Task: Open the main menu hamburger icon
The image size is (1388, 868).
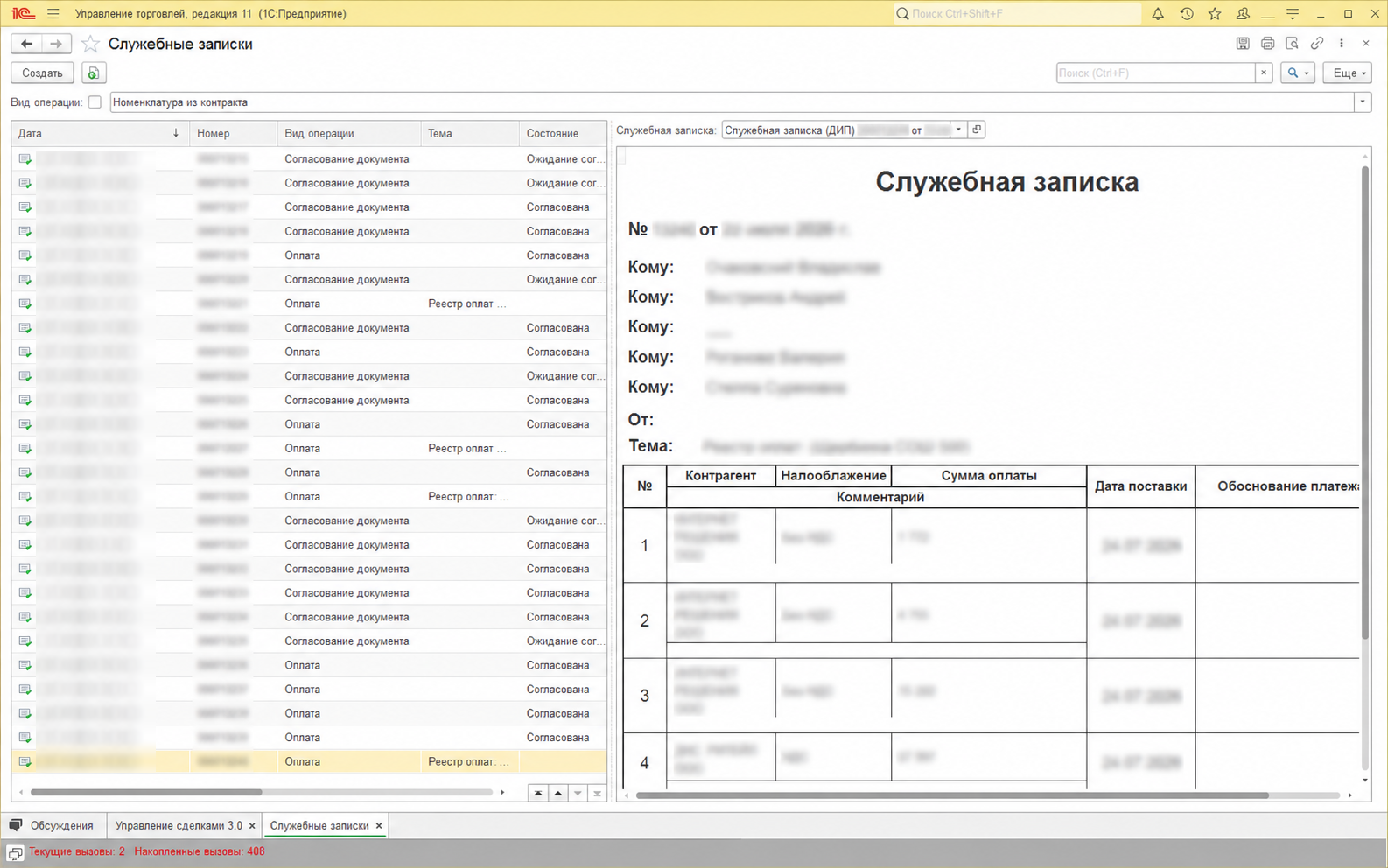Action: click(53, 14)
